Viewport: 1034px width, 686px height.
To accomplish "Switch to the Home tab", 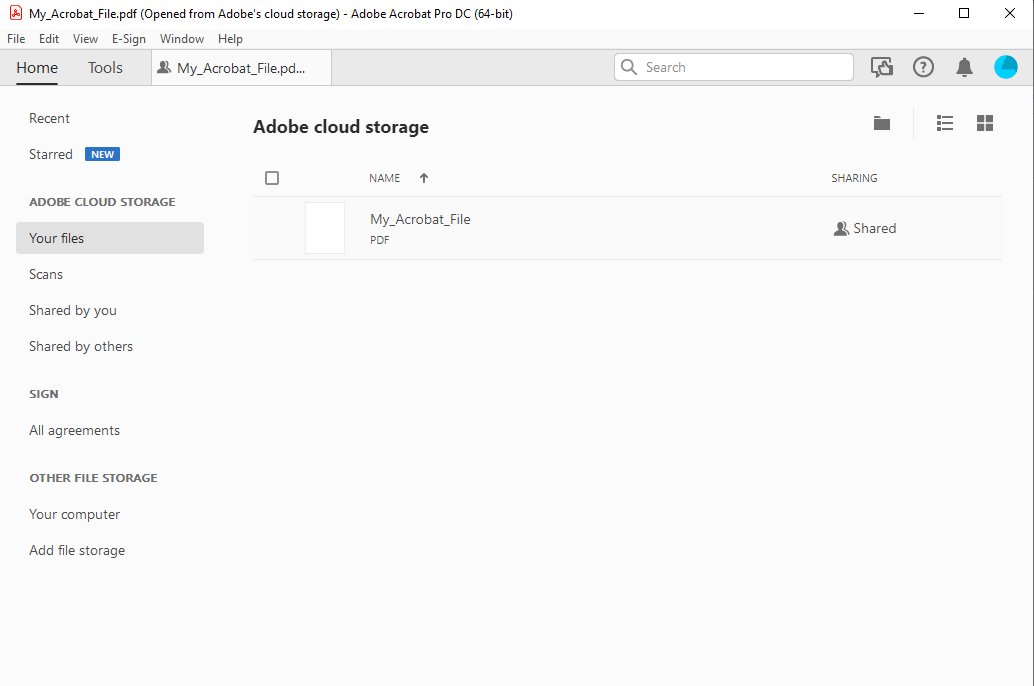I will (37, 68).
